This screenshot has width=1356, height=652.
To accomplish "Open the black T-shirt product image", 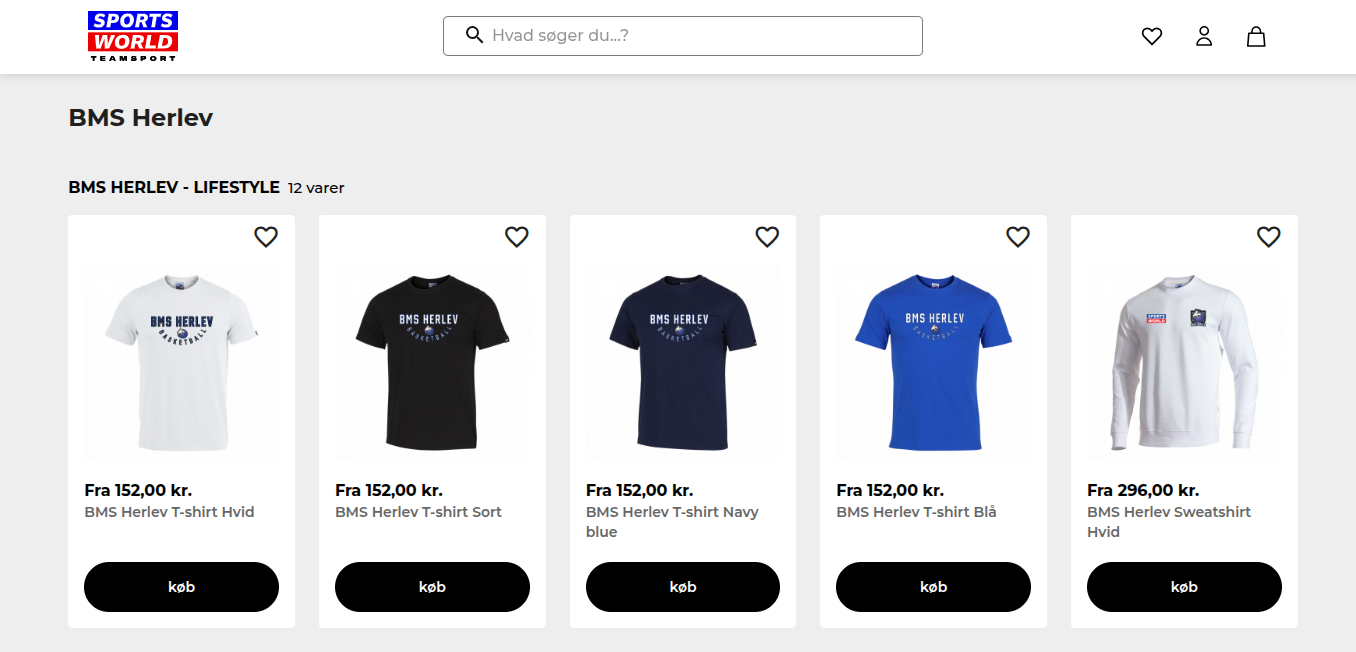I will pyautogui.click(x=432, y=362).
